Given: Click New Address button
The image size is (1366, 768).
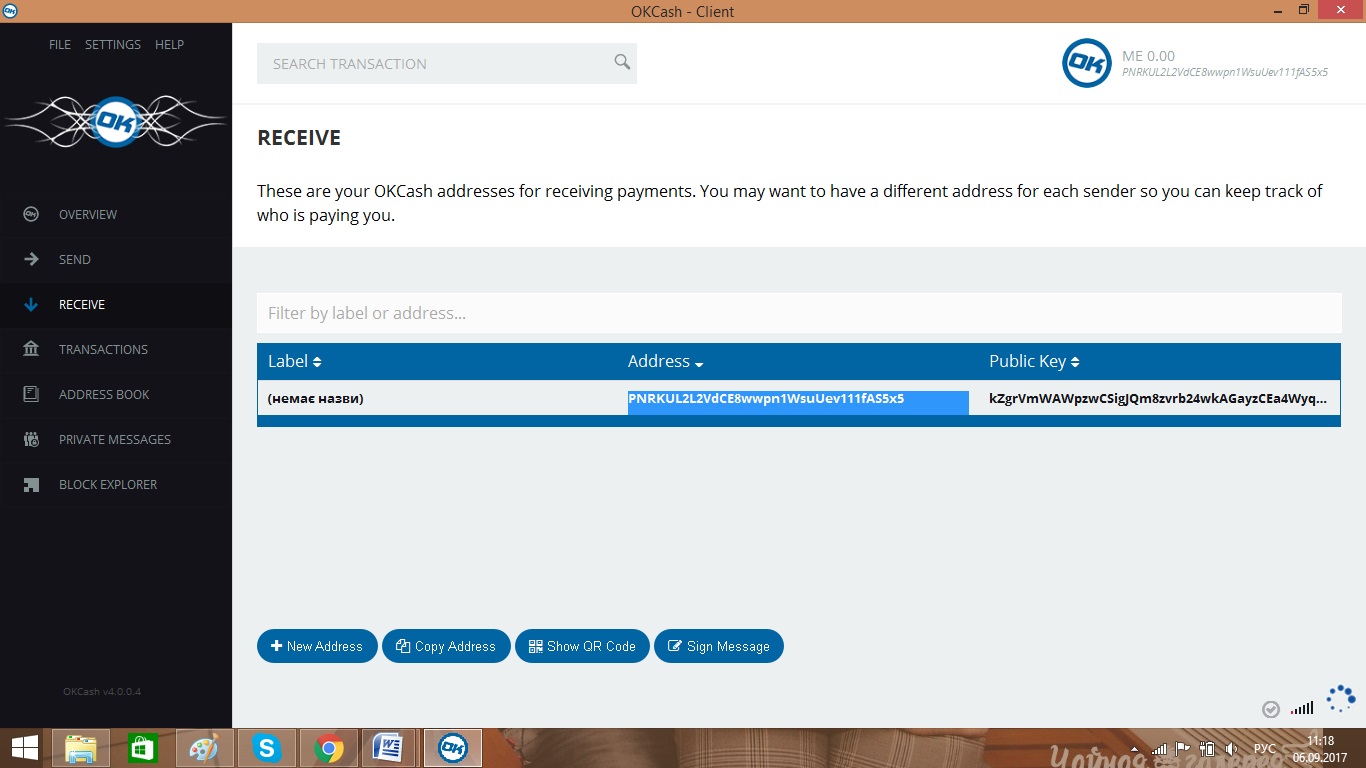Looking at the screenshot, I should pos(317,646).
